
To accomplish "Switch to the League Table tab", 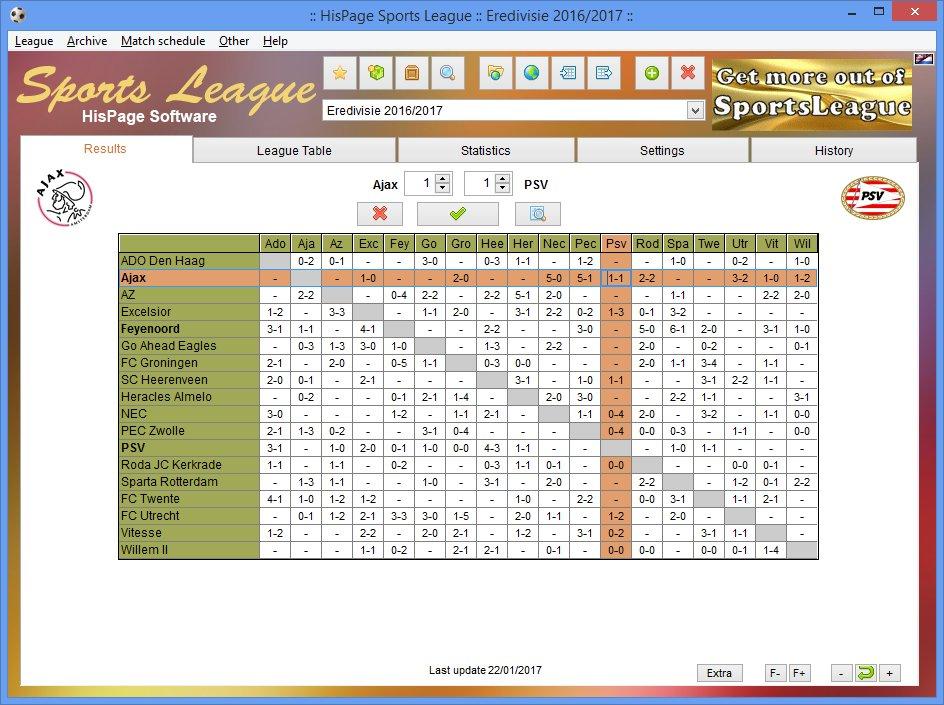I will 294,151.
